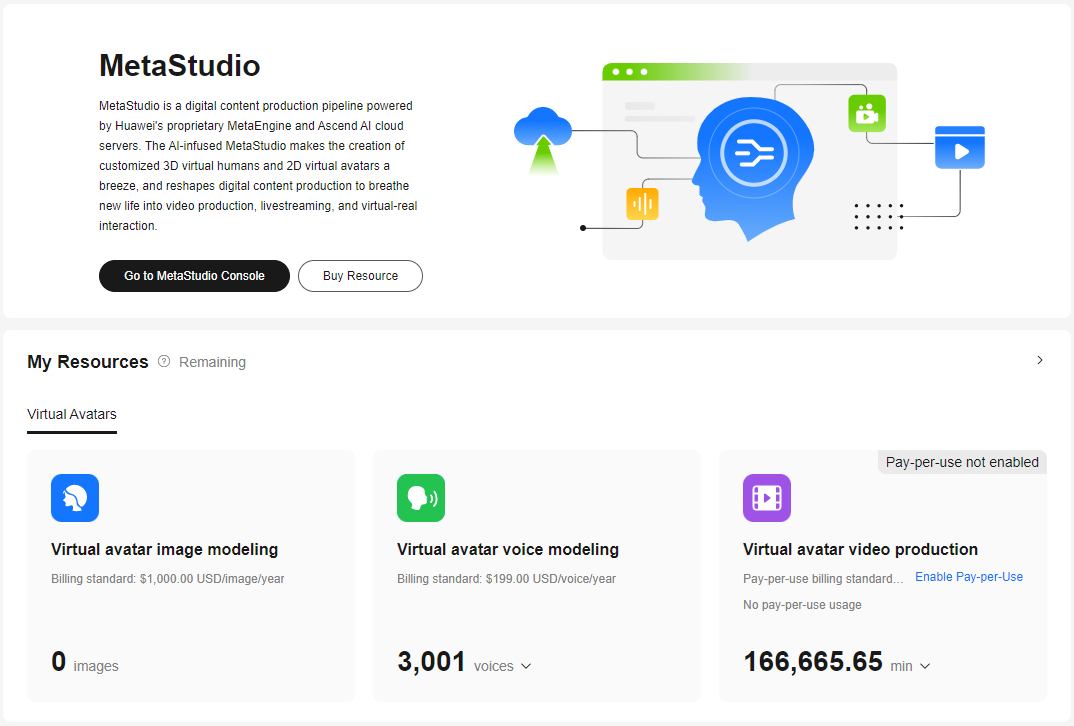Click the Pay-per-use billing standard text
The image size is (1074, 726).
coord(823,579)
